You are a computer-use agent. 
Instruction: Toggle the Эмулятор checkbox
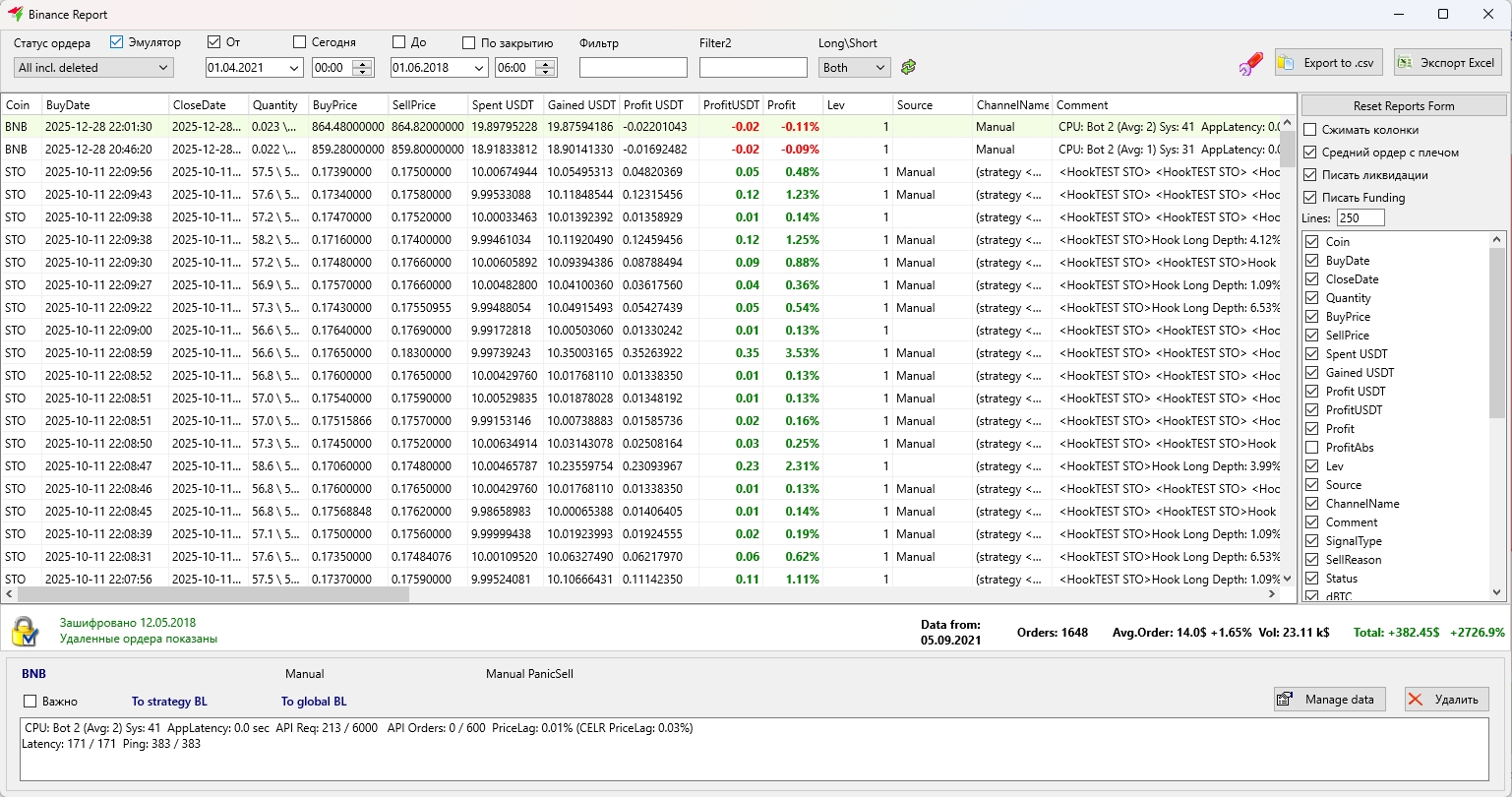coord(117,42)
